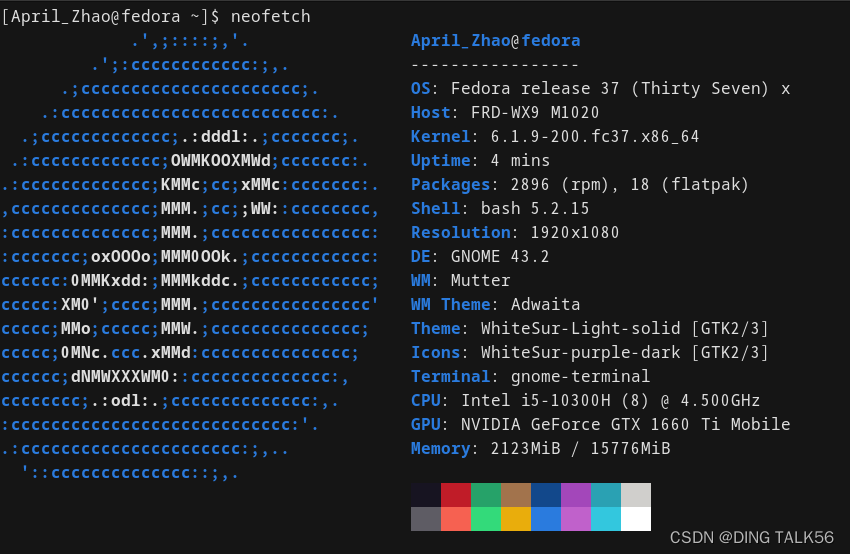The height and width of the screenshot is (554, 850).
Task: Click the bright blue color swatch
Action: 546,519
